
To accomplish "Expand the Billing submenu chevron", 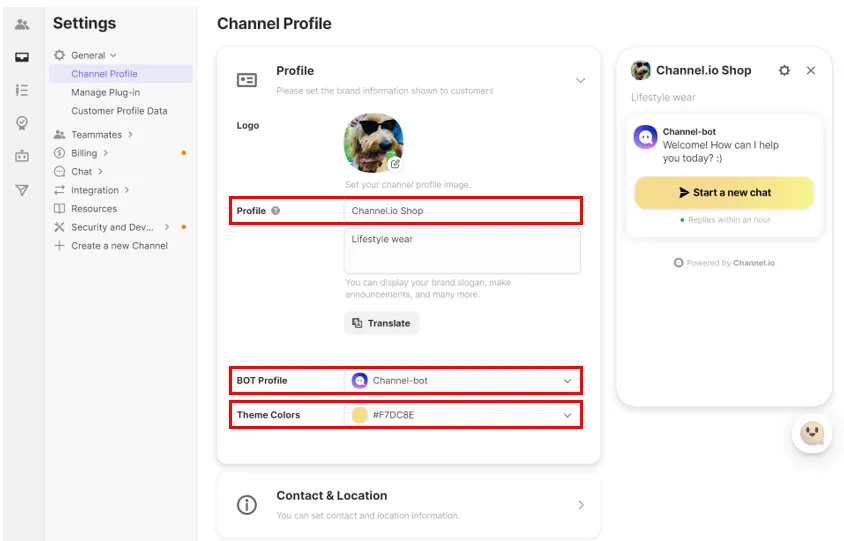I will pos(106,153).
